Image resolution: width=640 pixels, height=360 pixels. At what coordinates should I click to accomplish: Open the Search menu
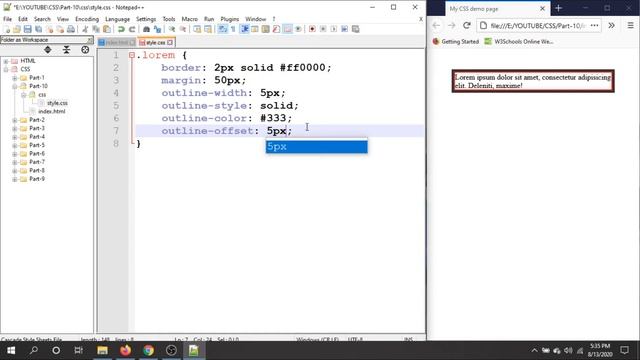[42, 19]
